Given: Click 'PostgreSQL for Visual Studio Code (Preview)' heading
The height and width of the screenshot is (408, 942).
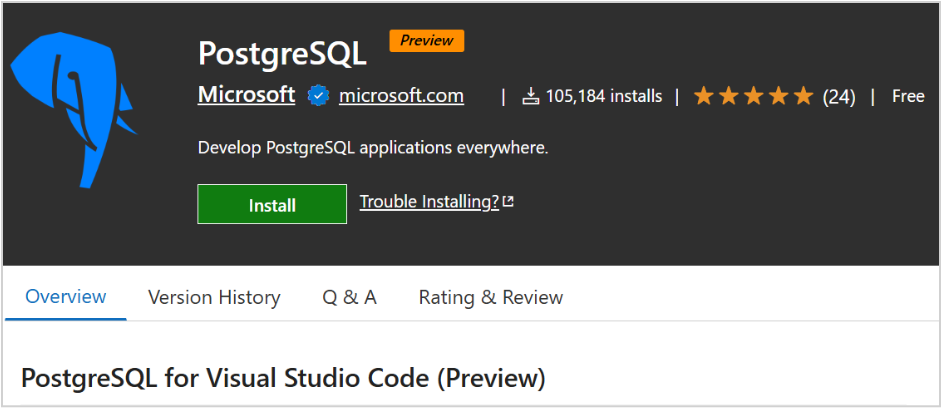Looking at the screenshot, I should tap(283, 379).
